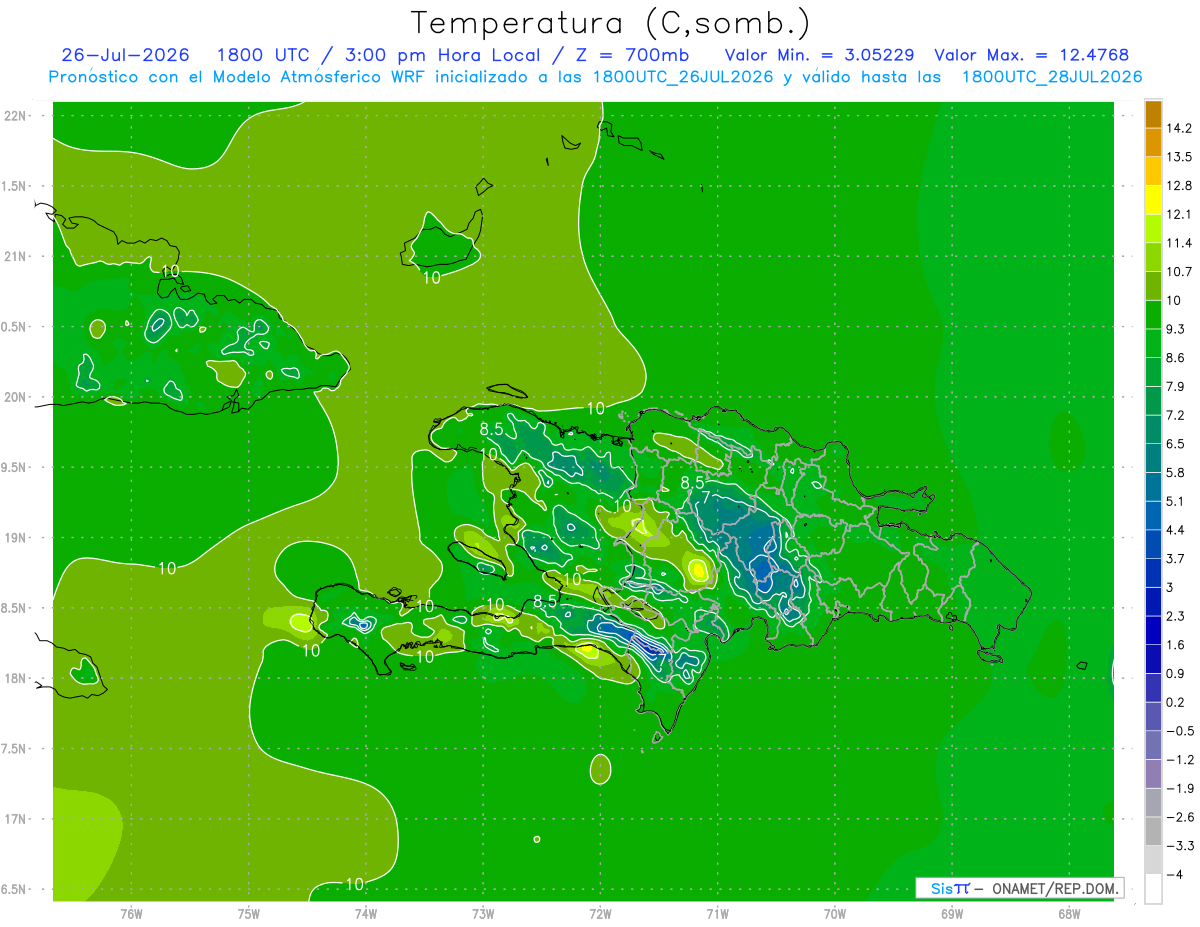
Task: Click the initialization time "1800UTC_26JUL2026"
Action: 682,77
